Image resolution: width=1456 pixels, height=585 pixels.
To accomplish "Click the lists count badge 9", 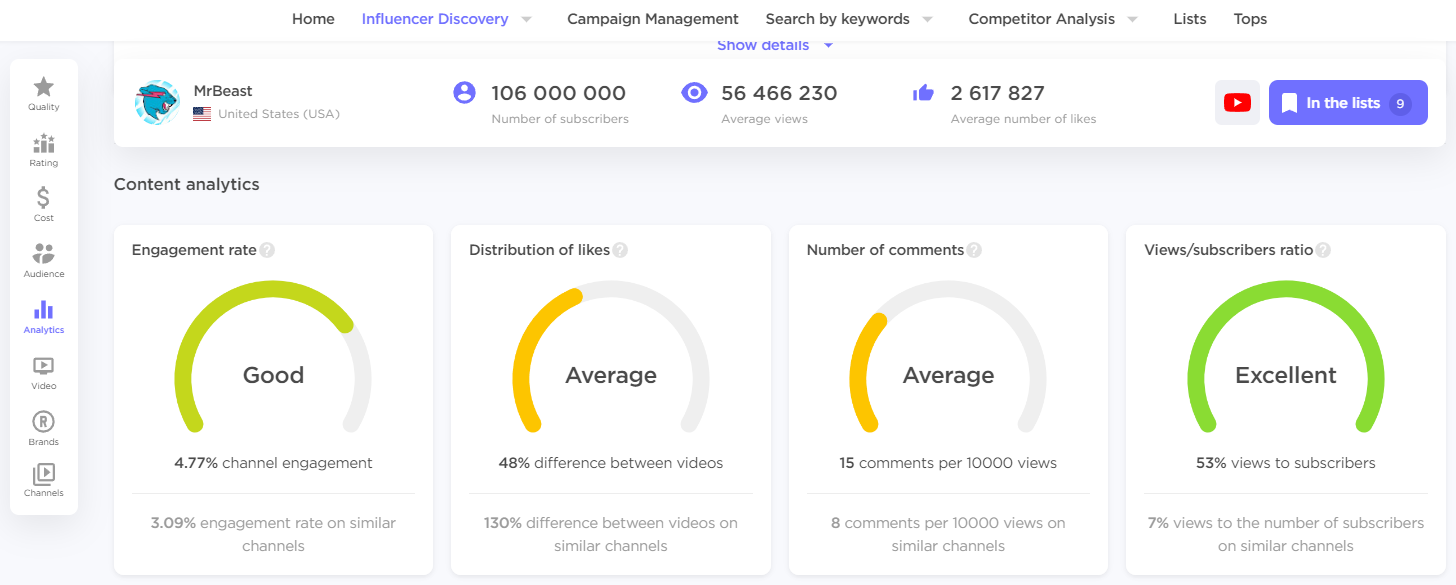I will (x=1400, y=104).
